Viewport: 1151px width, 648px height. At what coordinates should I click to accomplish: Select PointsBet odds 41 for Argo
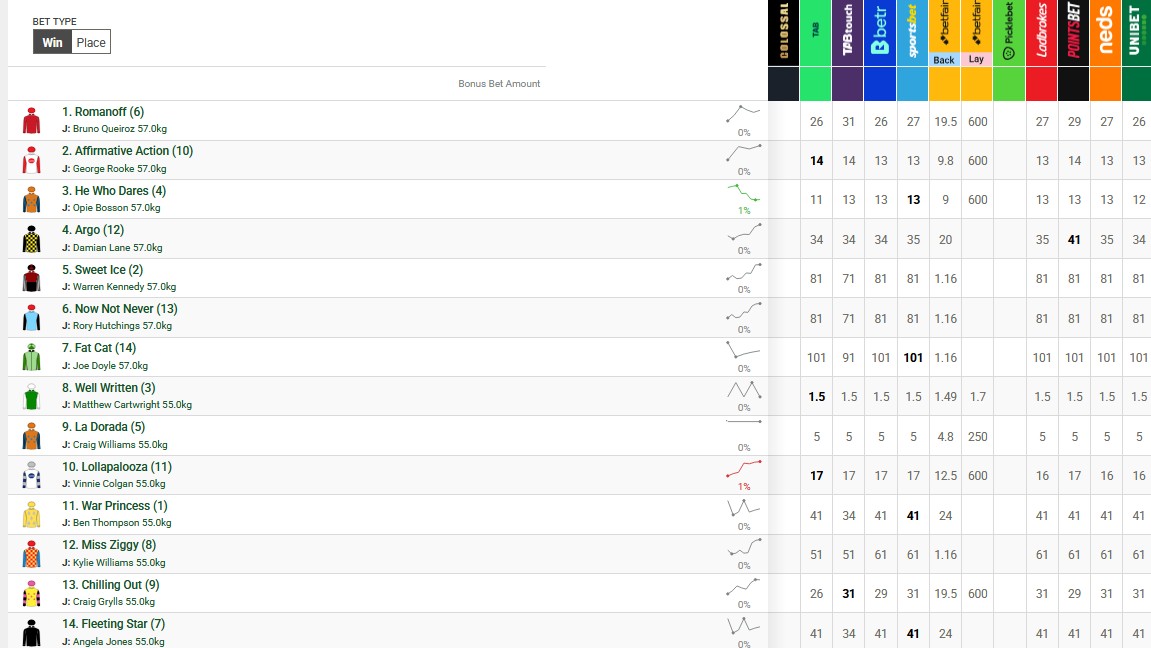click(1074, 240)
